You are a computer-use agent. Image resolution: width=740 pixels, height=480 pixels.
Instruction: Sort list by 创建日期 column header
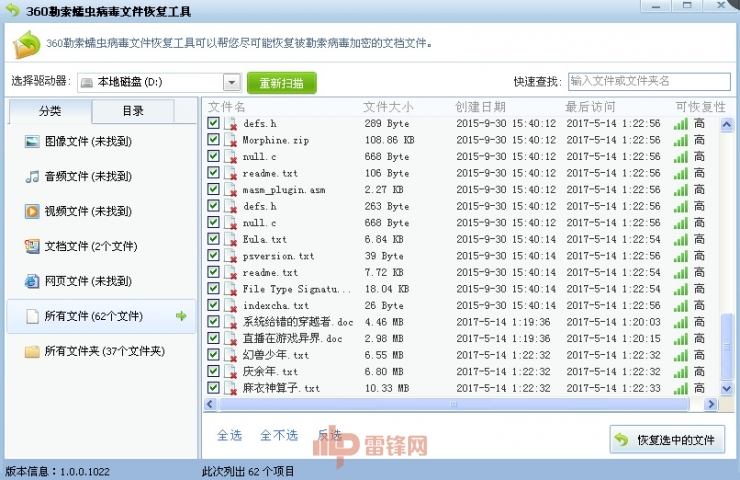coord(480,107)
